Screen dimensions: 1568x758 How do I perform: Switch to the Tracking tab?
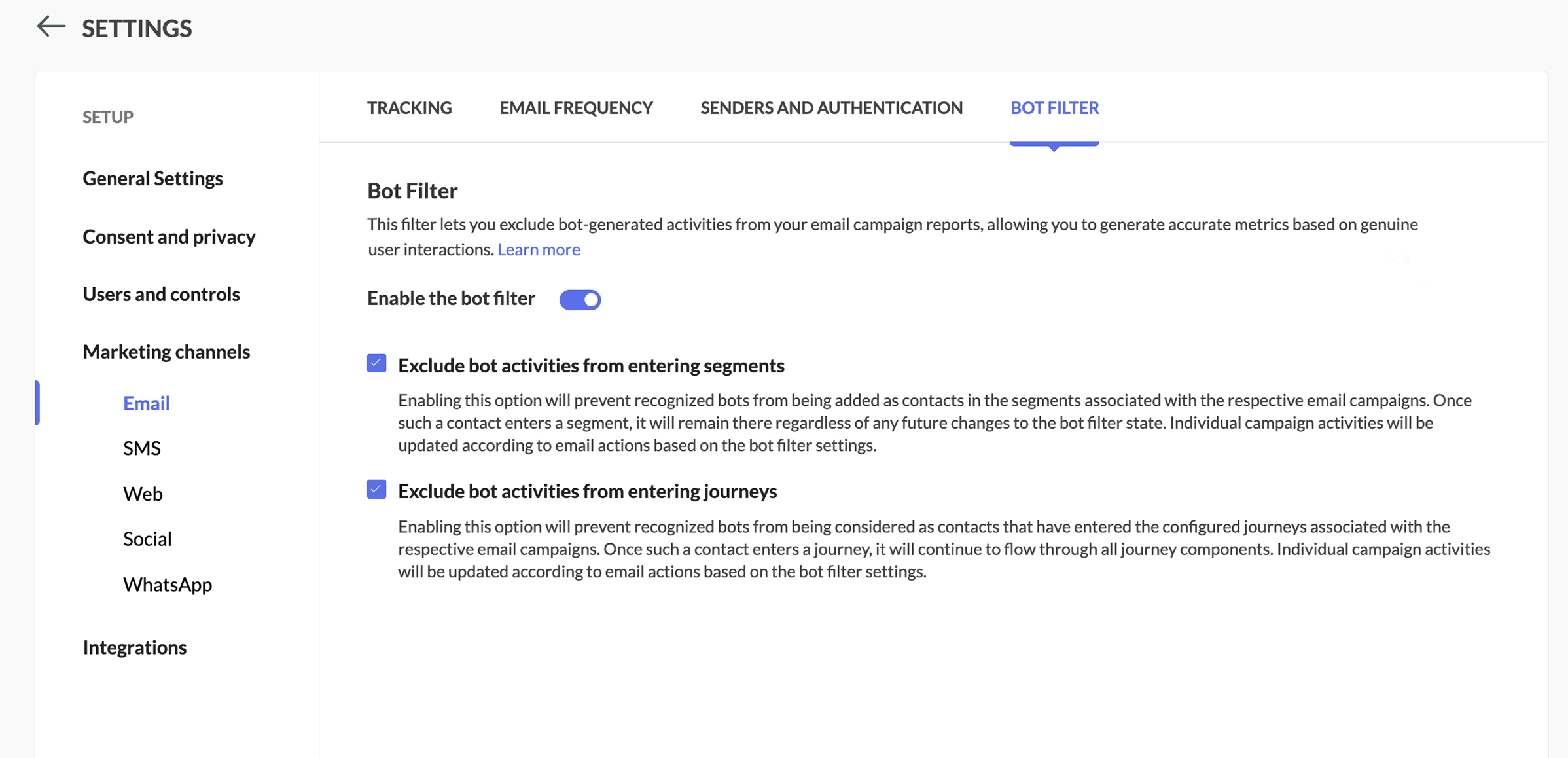click(409, 108)
